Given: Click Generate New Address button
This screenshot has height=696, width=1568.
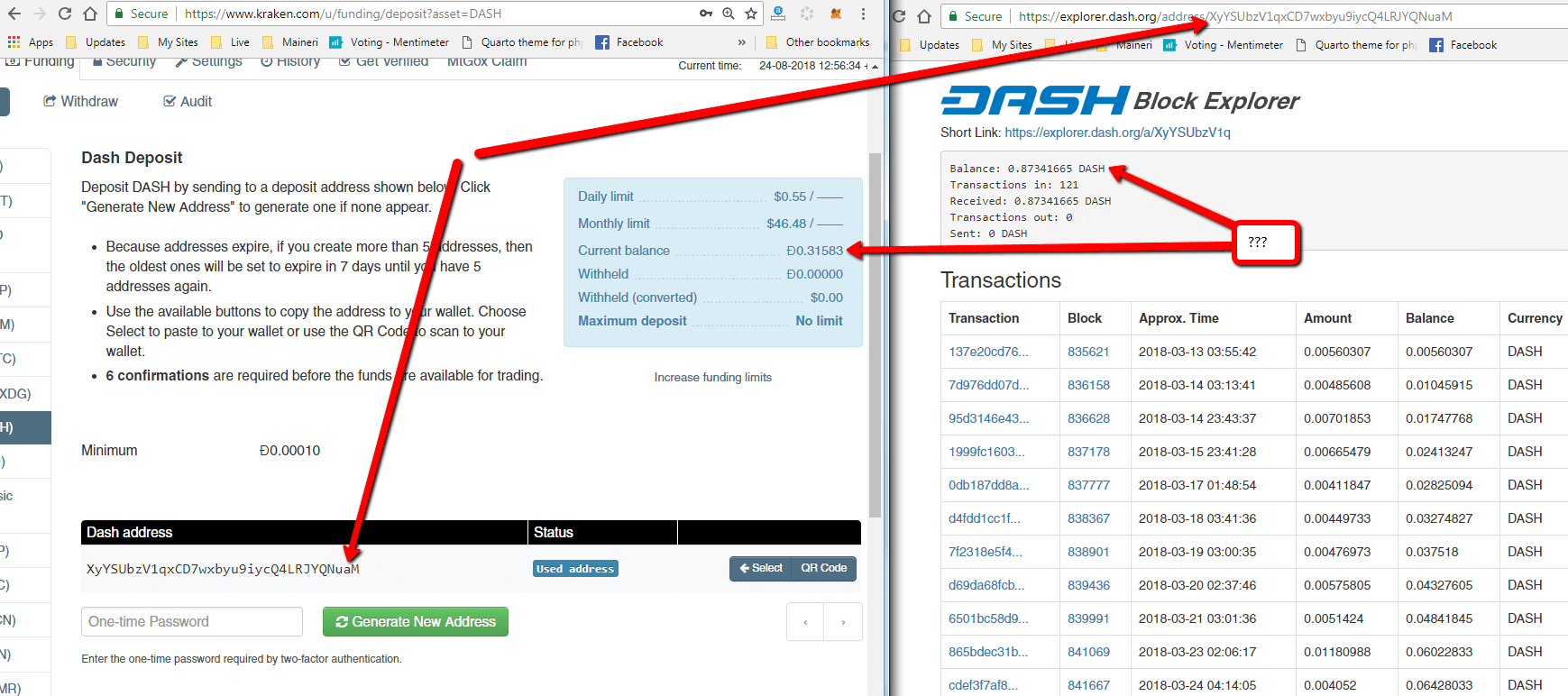Looking at the screenshot, I should 416,621.
